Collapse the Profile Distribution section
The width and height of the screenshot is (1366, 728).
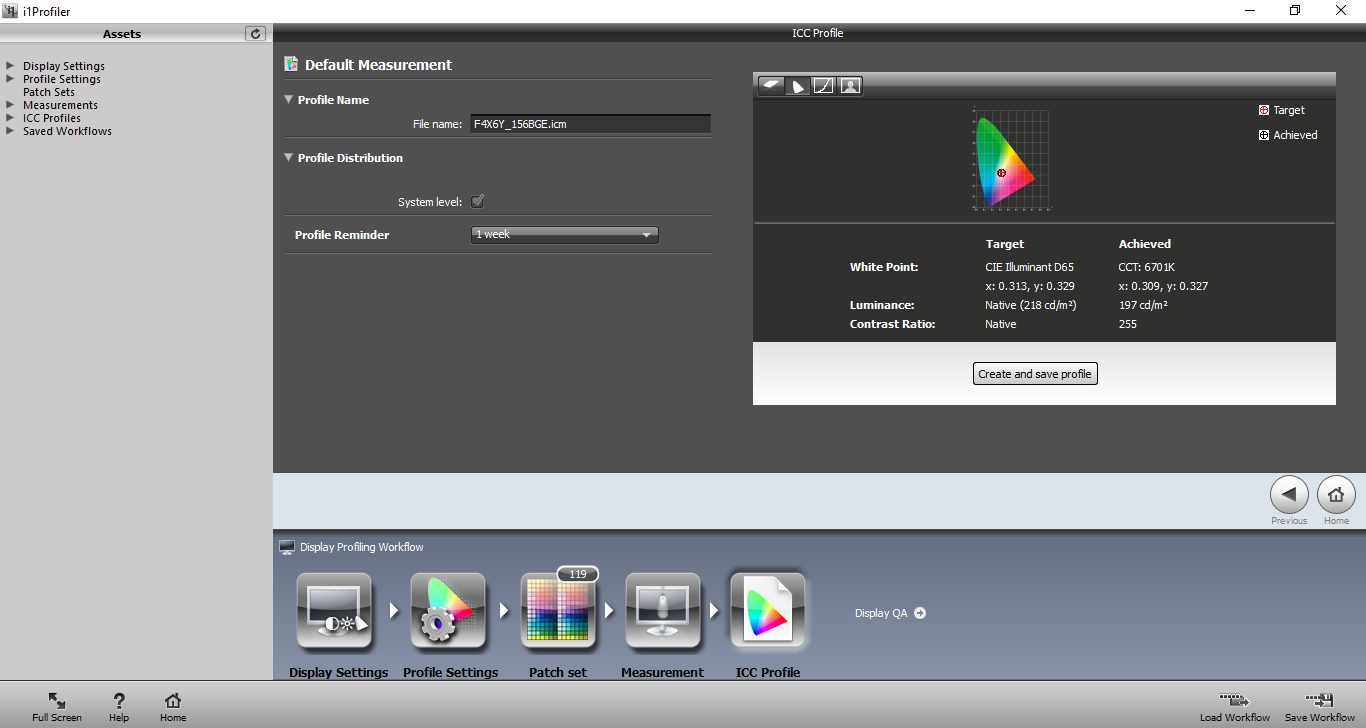[289, 158]
